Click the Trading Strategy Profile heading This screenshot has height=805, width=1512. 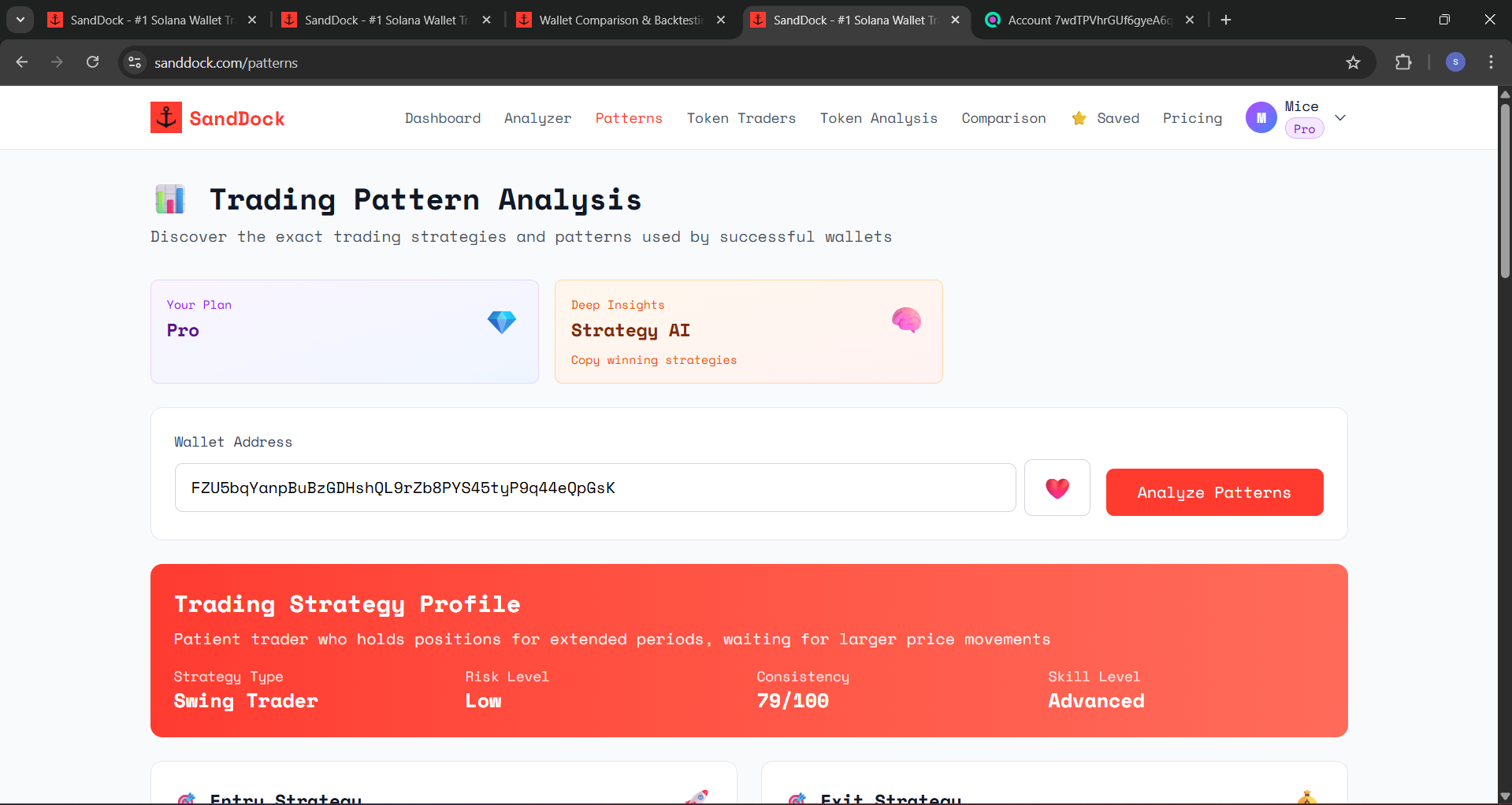[347, 604]
